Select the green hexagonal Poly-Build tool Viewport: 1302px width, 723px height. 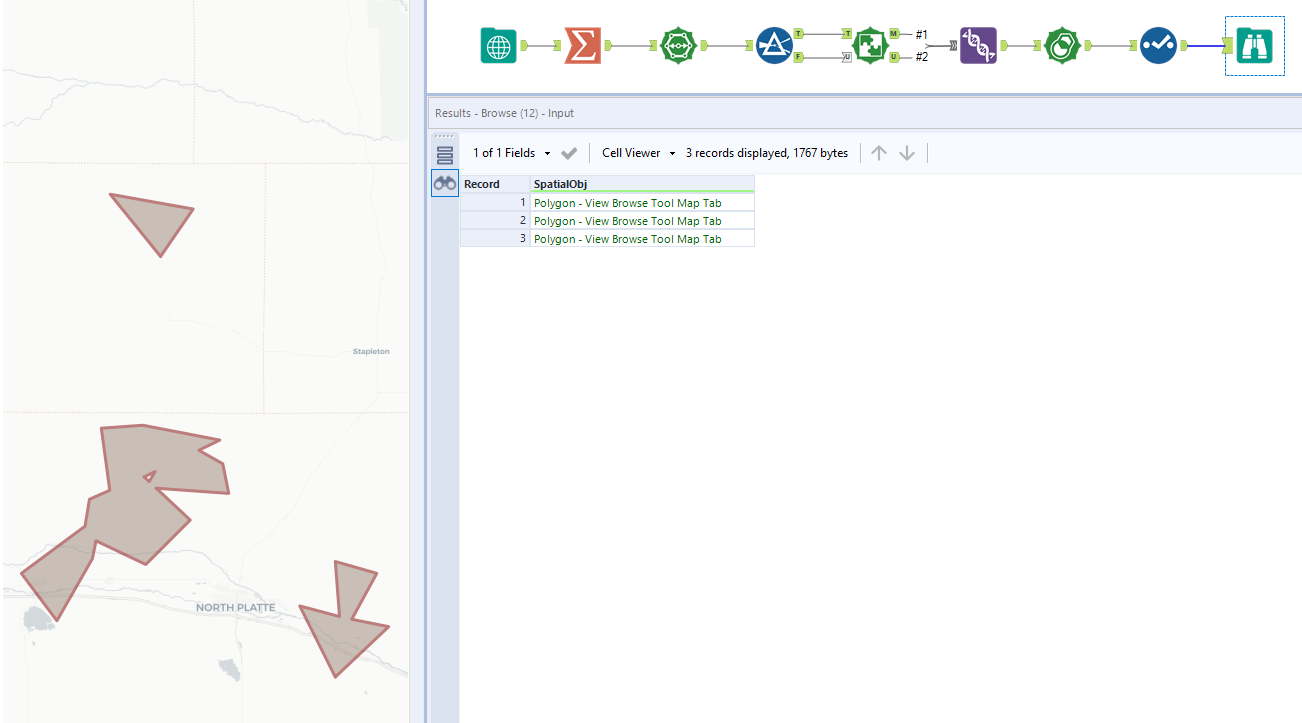[x=679, y=46]
